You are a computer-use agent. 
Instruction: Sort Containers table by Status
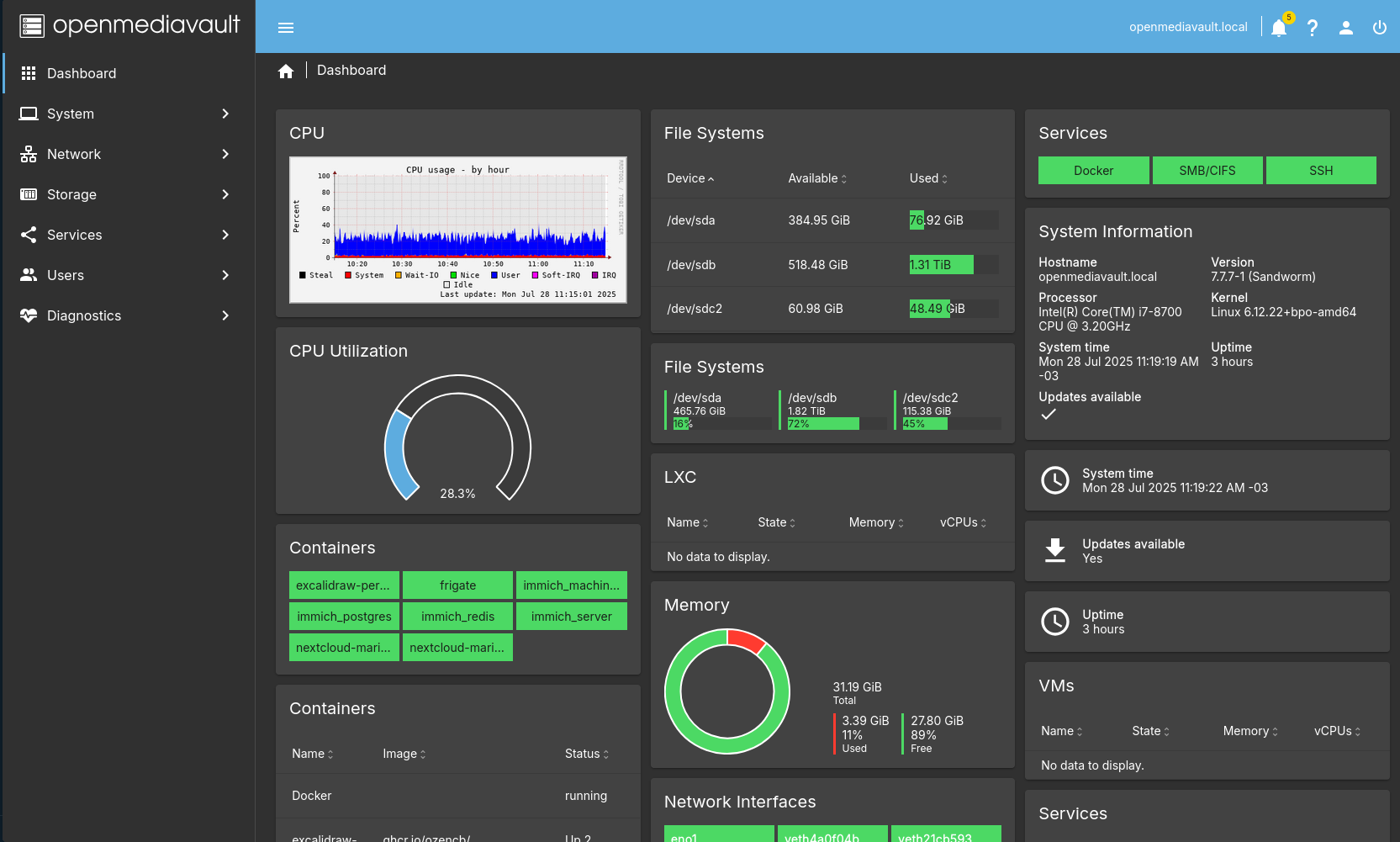click(587, 754)
